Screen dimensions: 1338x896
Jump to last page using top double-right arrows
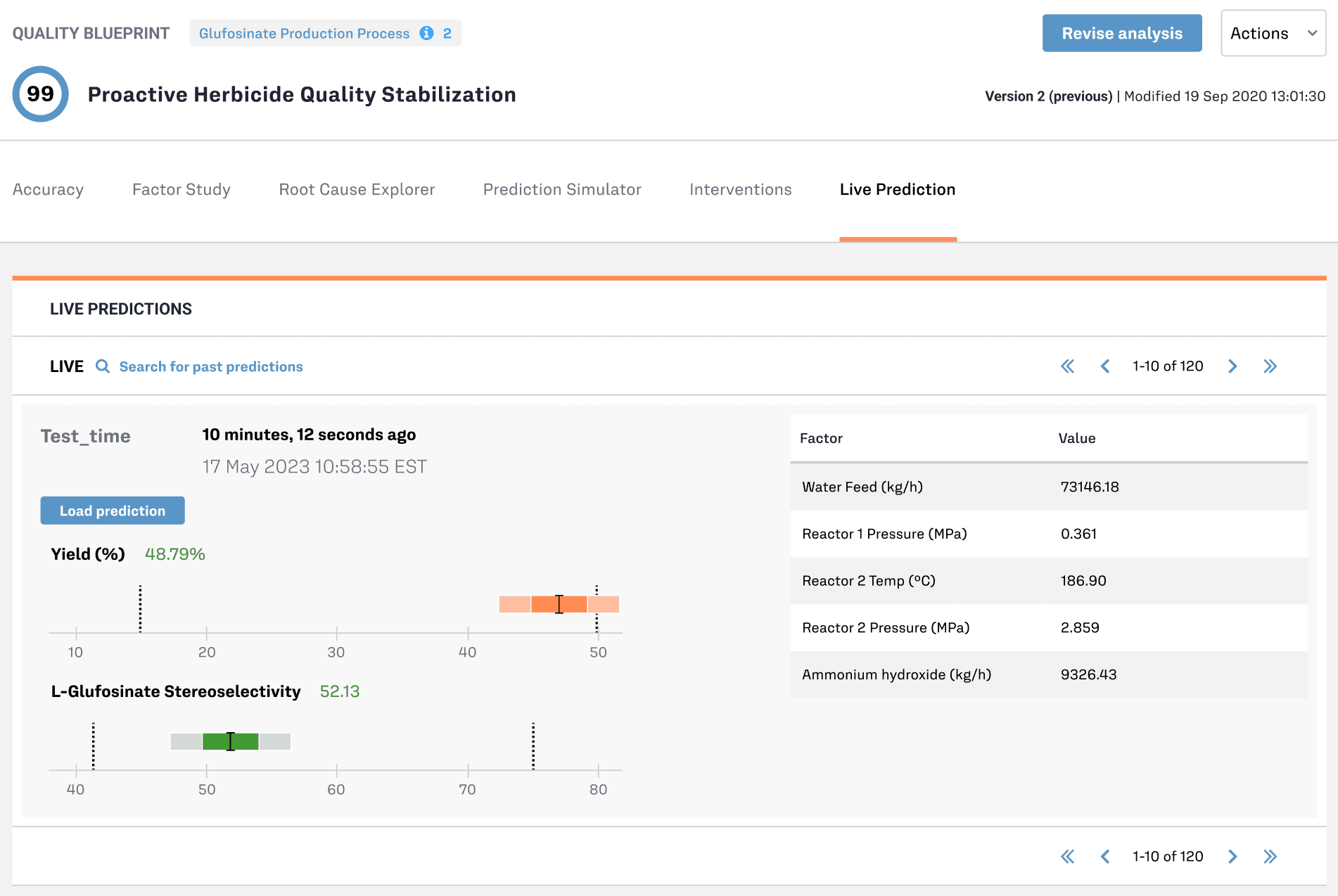1270,366
